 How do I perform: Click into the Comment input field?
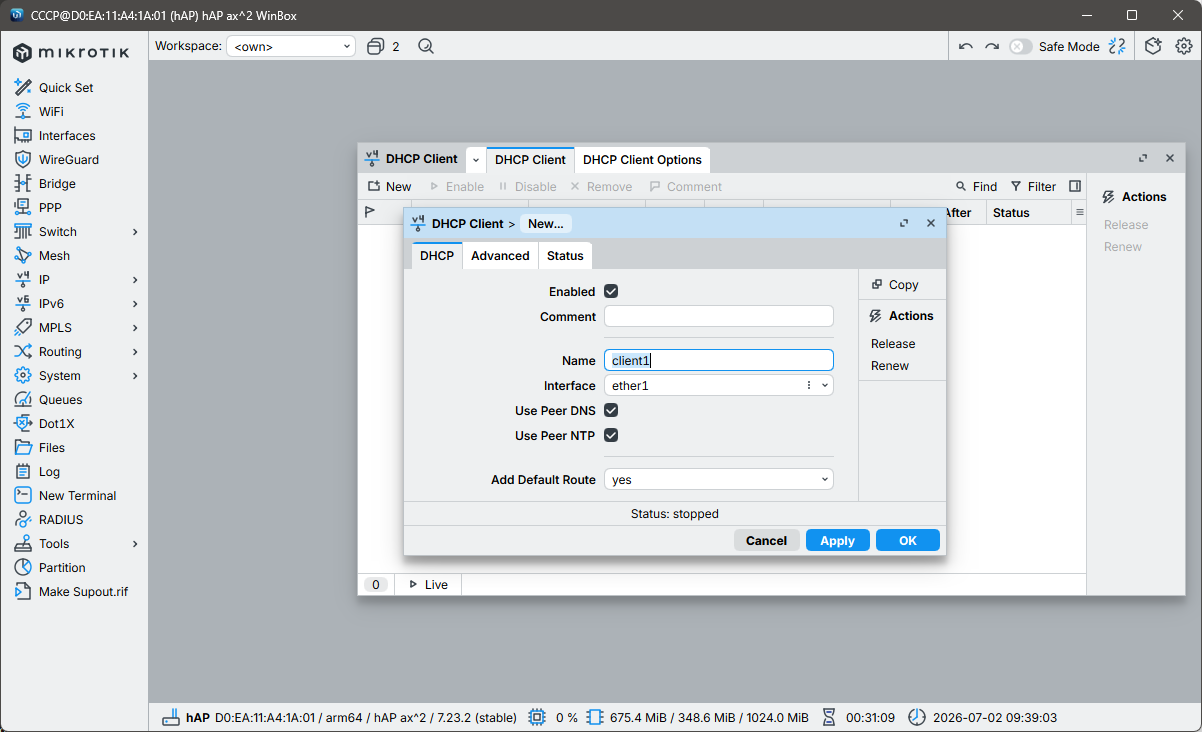(718, 316)
